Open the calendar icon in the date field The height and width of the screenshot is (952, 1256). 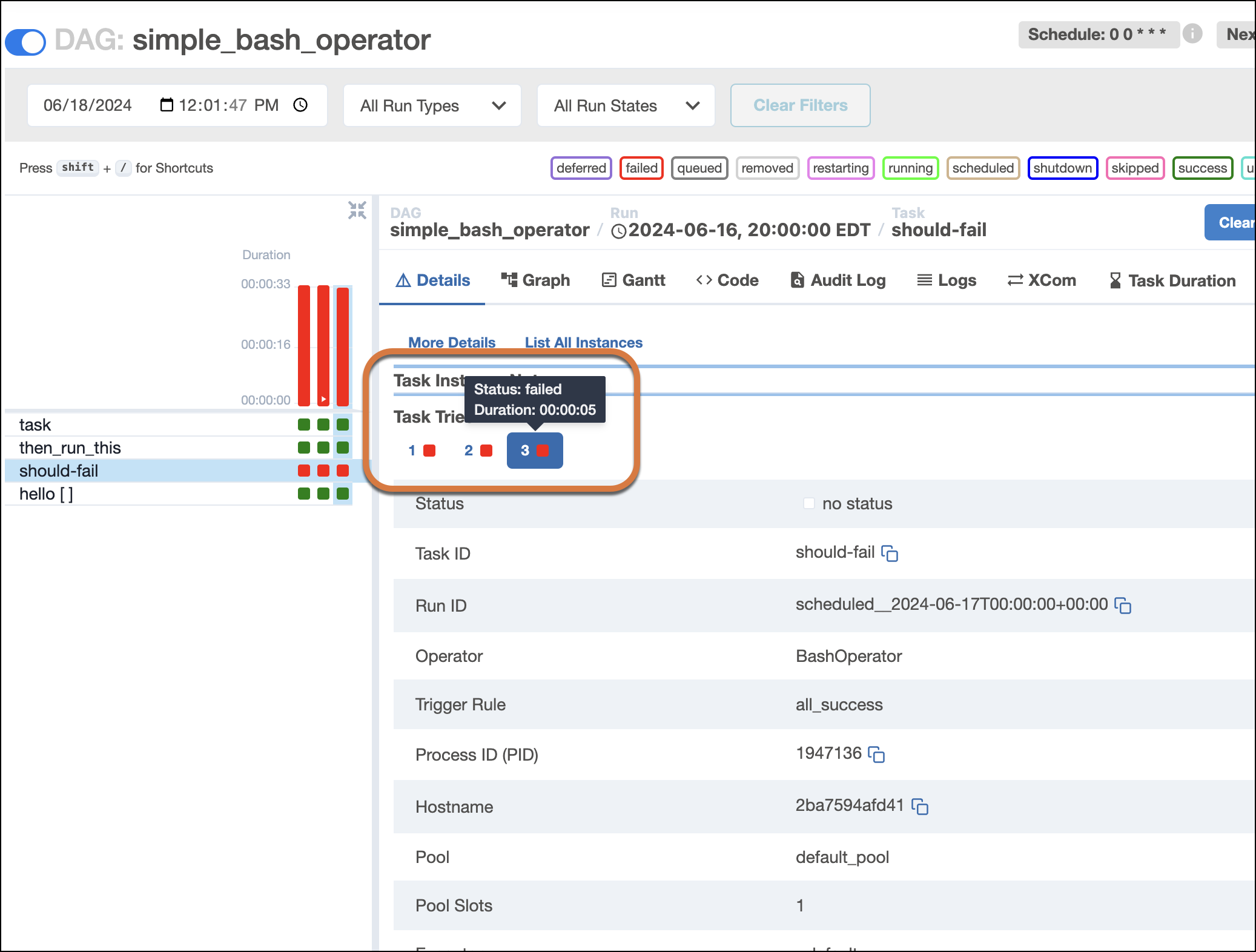click(x=166, y=105)
